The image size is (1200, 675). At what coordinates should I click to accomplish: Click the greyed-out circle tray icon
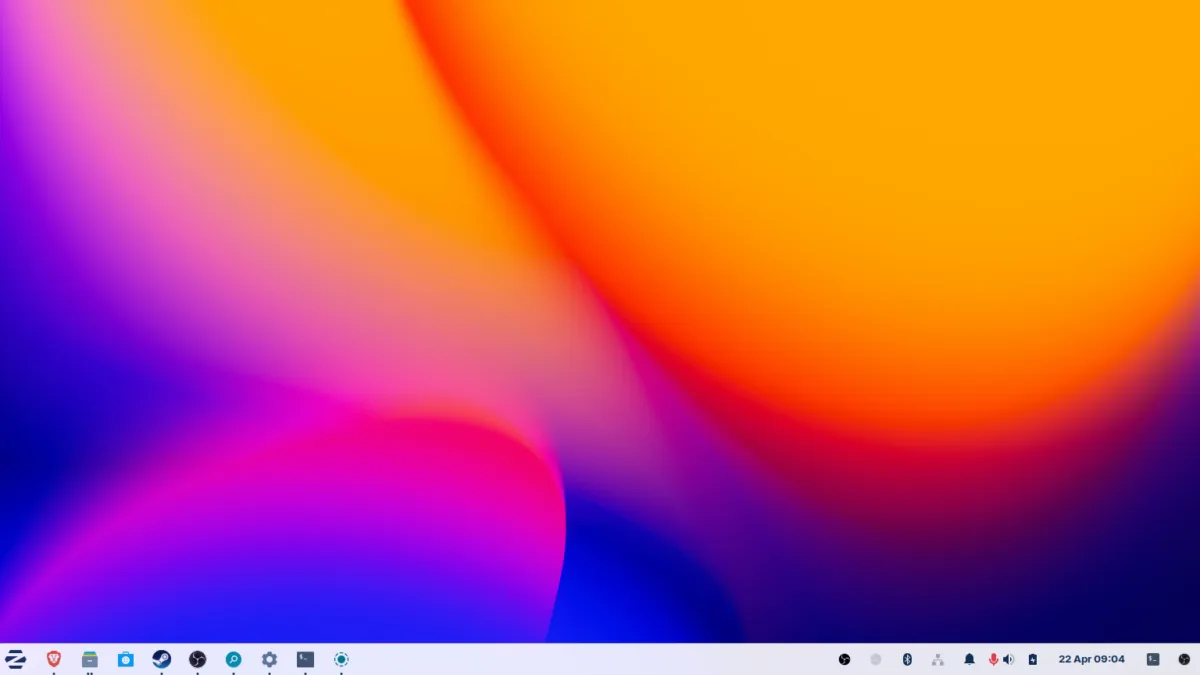pyautogui.click(x=876, y=659)
